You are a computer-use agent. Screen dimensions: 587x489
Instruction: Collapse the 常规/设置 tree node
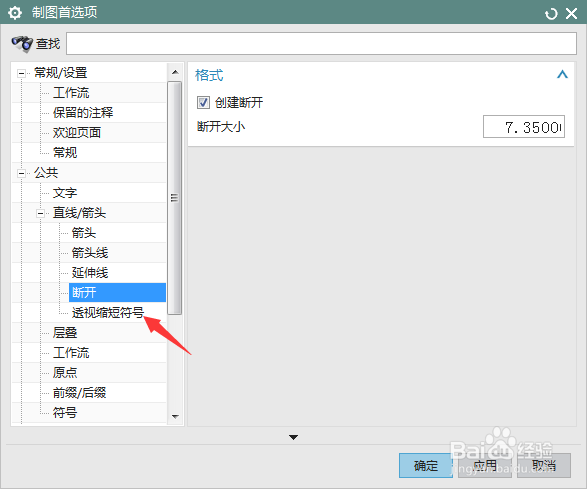tap(21, 73)
